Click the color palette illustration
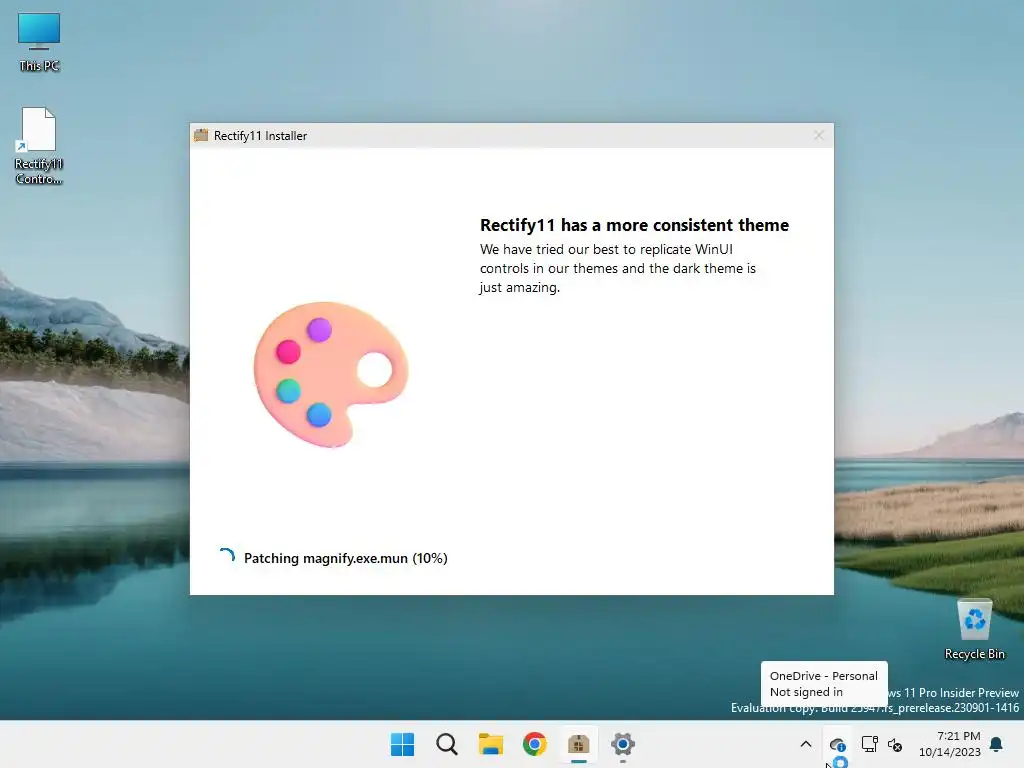Screen dimensions: 1024x768 coord(331,374)
